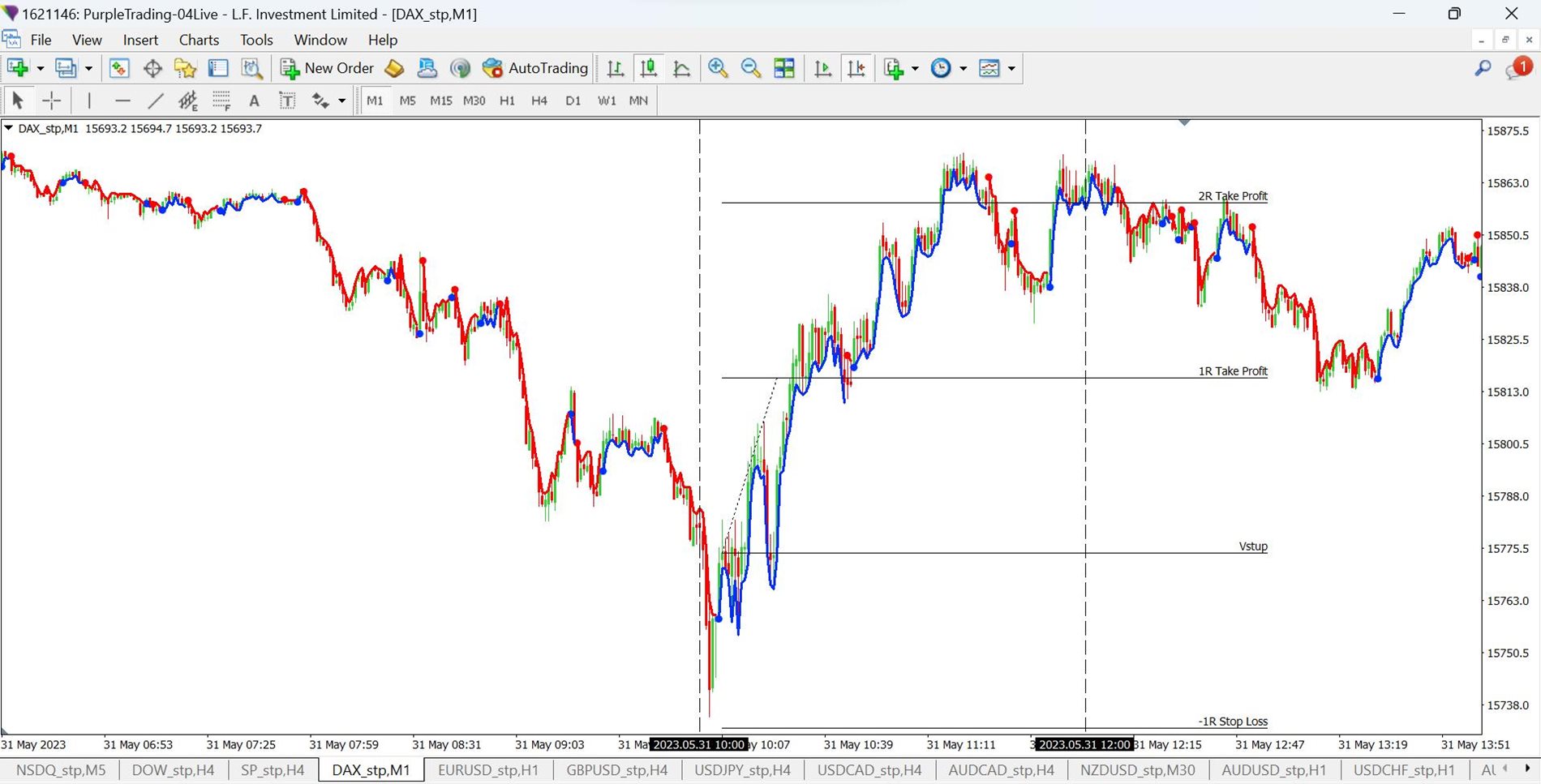Open the Strategy Tester icon
Viewport: 1541px width, 784px height.
tap(252, 69)
